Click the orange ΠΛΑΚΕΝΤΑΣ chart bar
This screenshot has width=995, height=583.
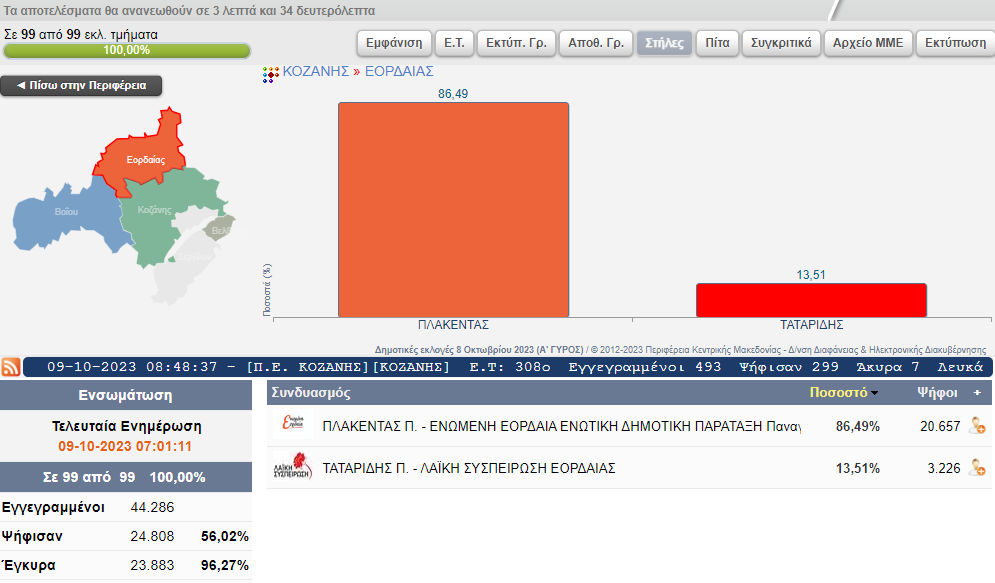(x=453, y=210)
